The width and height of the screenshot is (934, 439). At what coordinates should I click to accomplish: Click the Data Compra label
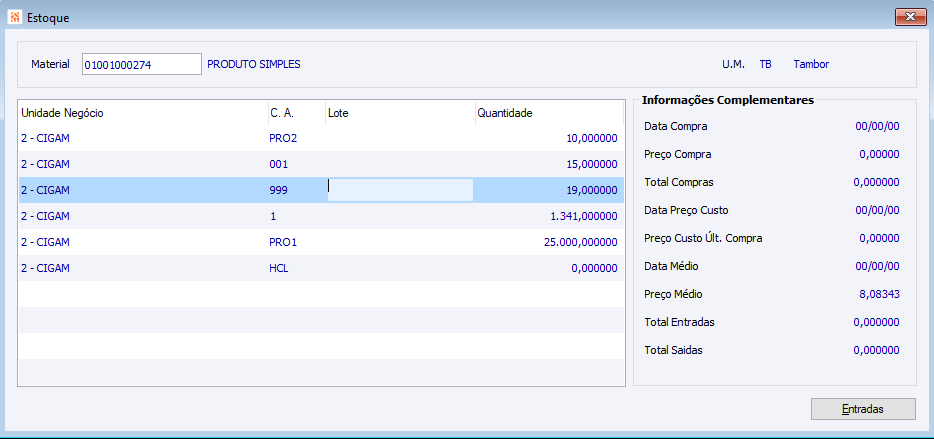[676, 126]
